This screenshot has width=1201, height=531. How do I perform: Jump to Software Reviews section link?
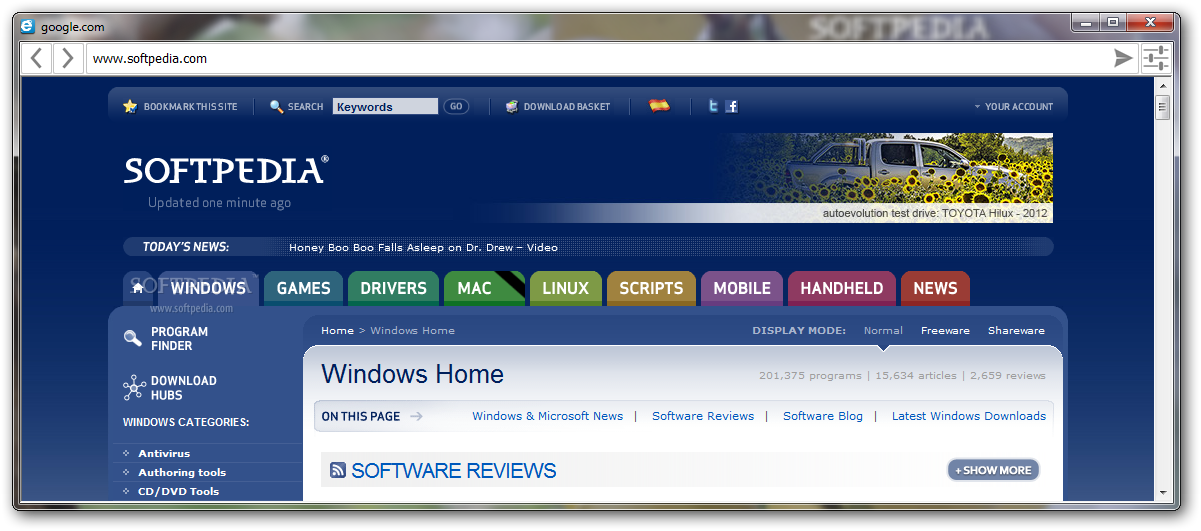tap(703, 416)
